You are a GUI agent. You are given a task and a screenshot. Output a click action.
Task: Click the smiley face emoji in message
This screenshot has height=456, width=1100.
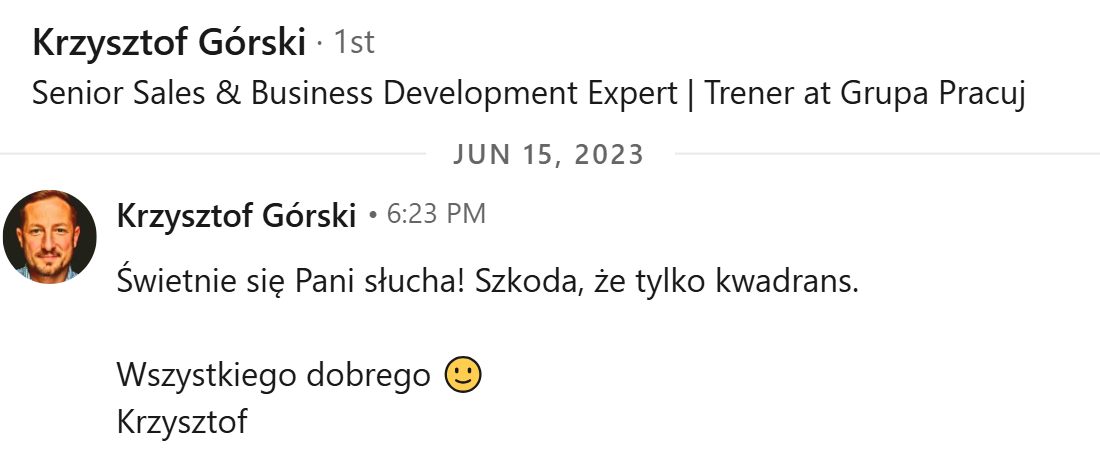[x=462, y=375]
